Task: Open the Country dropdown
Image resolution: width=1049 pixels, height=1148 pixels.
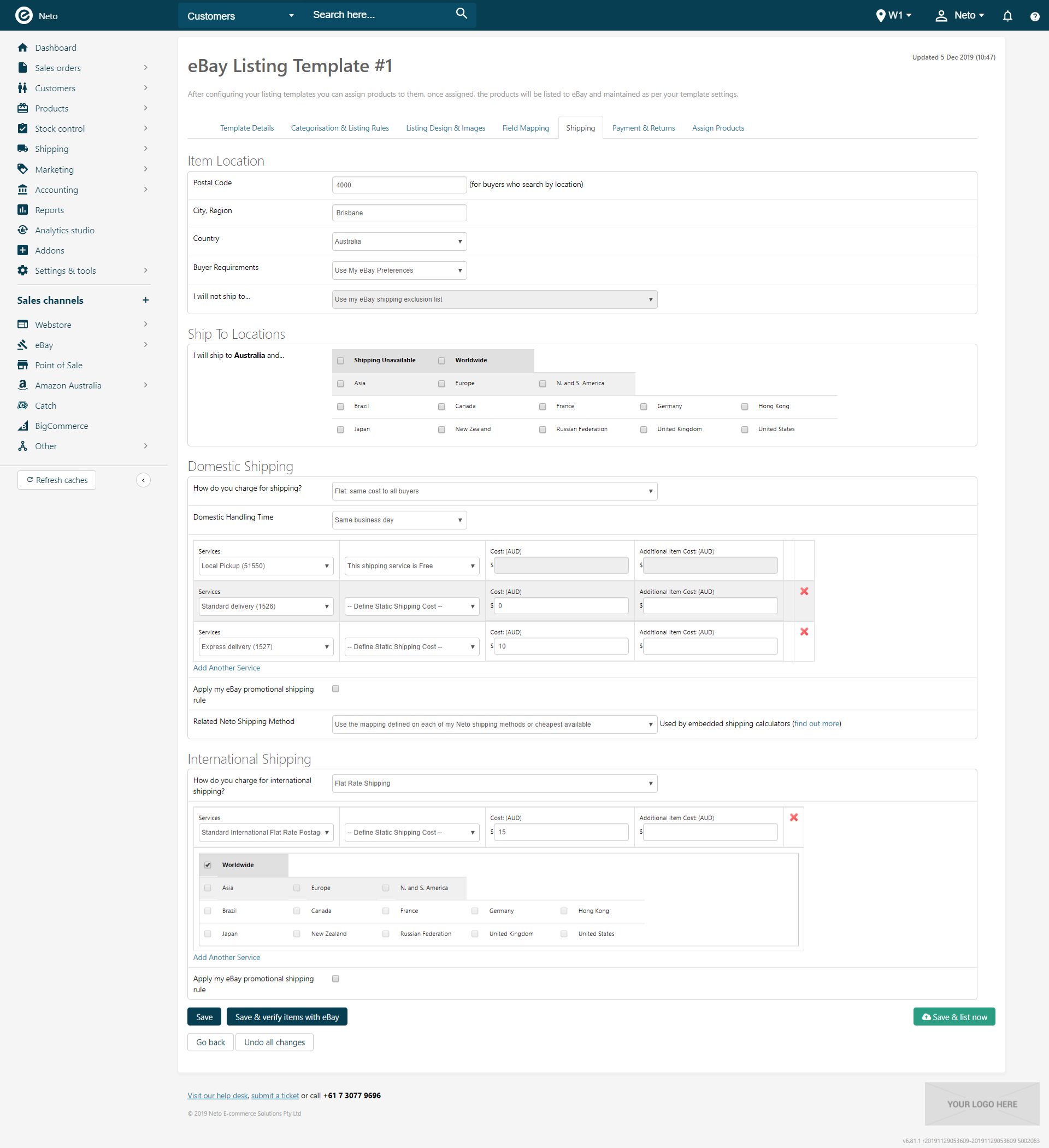Action: pyautogui.click(x=399, y=242)
